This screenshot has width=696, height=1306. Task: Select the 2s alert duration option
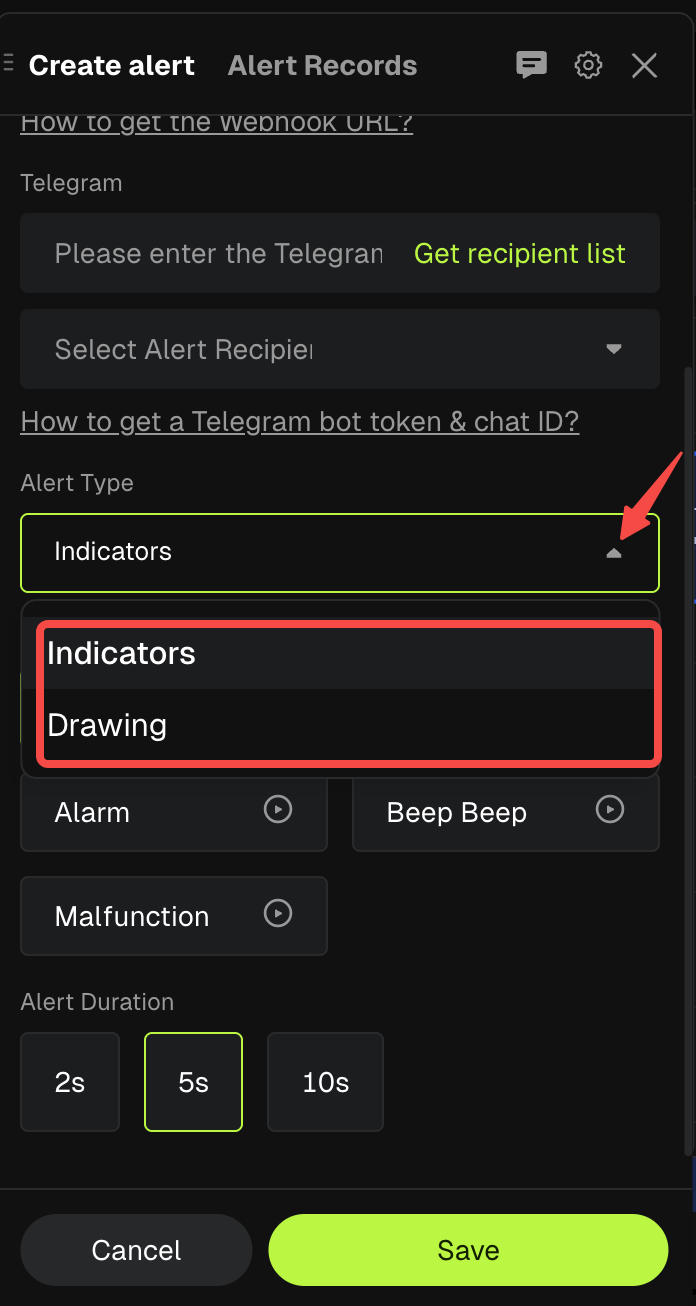(x=69, y=1081)
